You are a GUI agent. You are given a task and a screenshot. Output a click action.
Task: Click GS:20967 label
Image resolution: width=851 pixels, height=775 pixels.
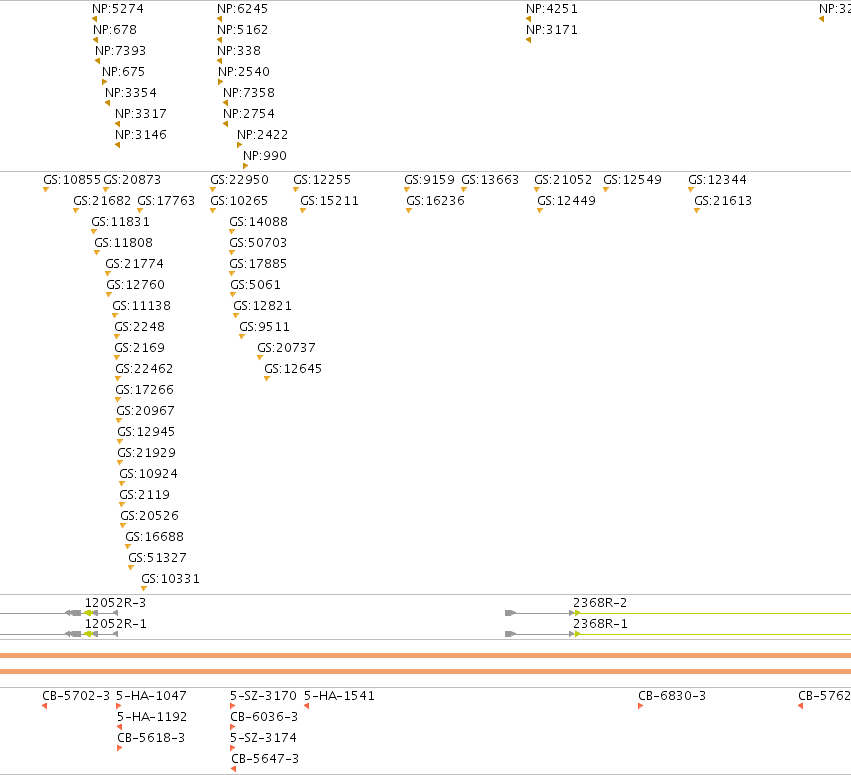tap(145, 411)
